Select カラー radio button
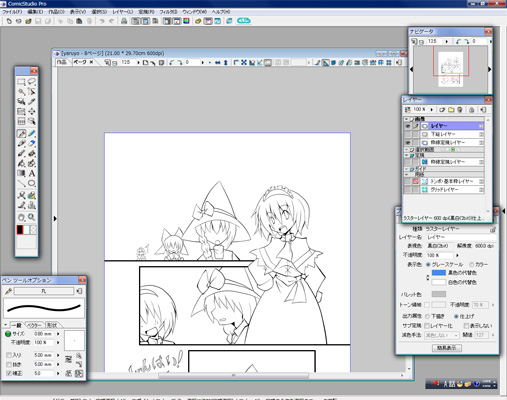The width and height of the screenshot is (507, 400). pyautogui.click(x=472, y=264)
